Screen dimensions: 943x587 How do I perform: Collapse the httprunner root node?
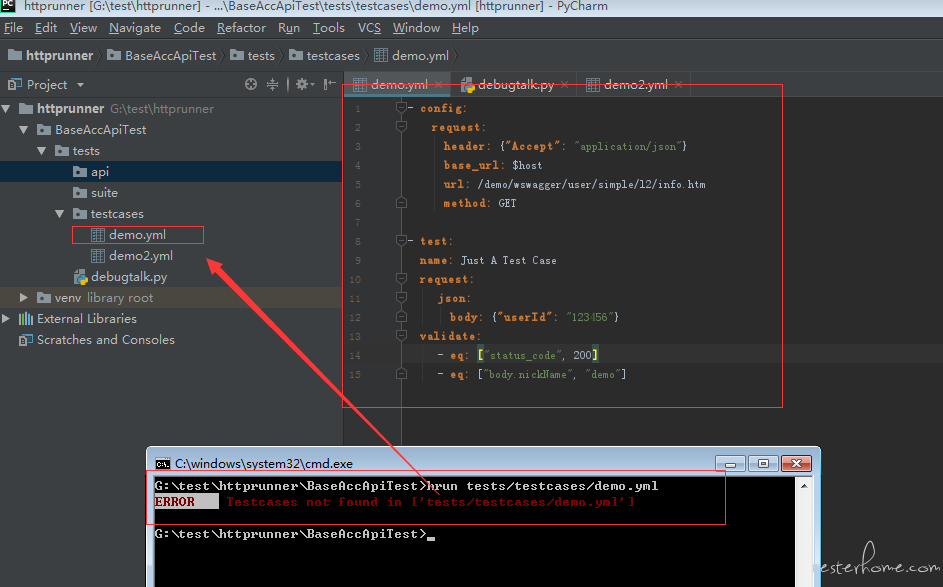pyautogui.click(x=7, y=109)
